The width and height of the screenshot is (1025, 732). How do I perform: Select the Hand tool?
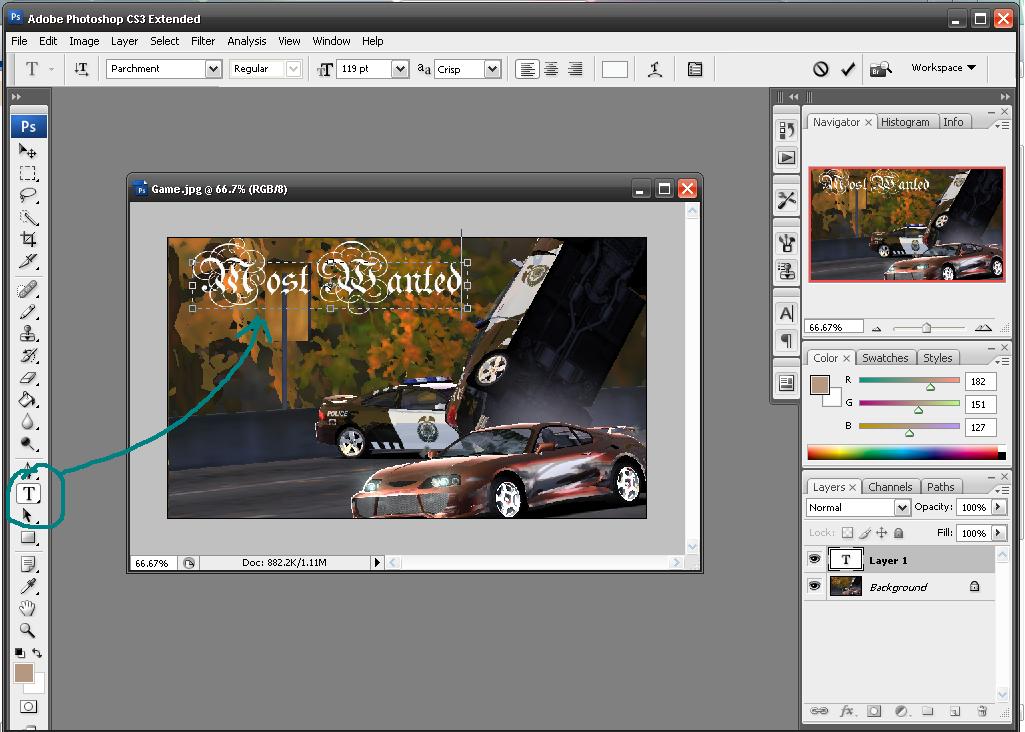click(28, 608)
